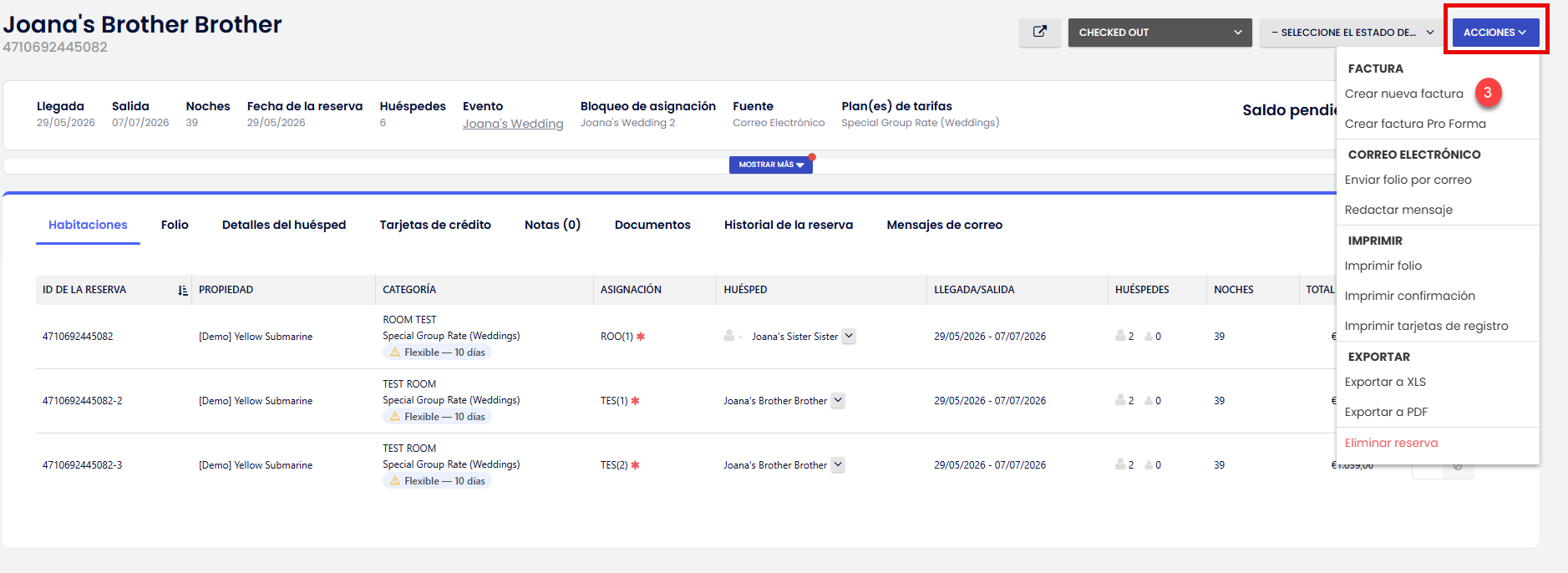Switch to Habitaciones tab

pyautogui.click(x=88, y=225)
